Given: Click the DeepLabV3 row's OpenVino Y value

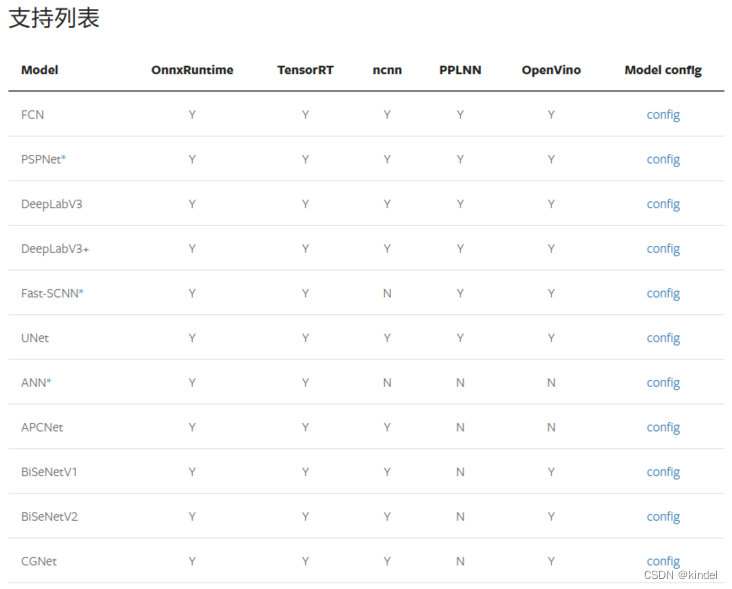Looking at the screenshot, I should click(551, 204).
